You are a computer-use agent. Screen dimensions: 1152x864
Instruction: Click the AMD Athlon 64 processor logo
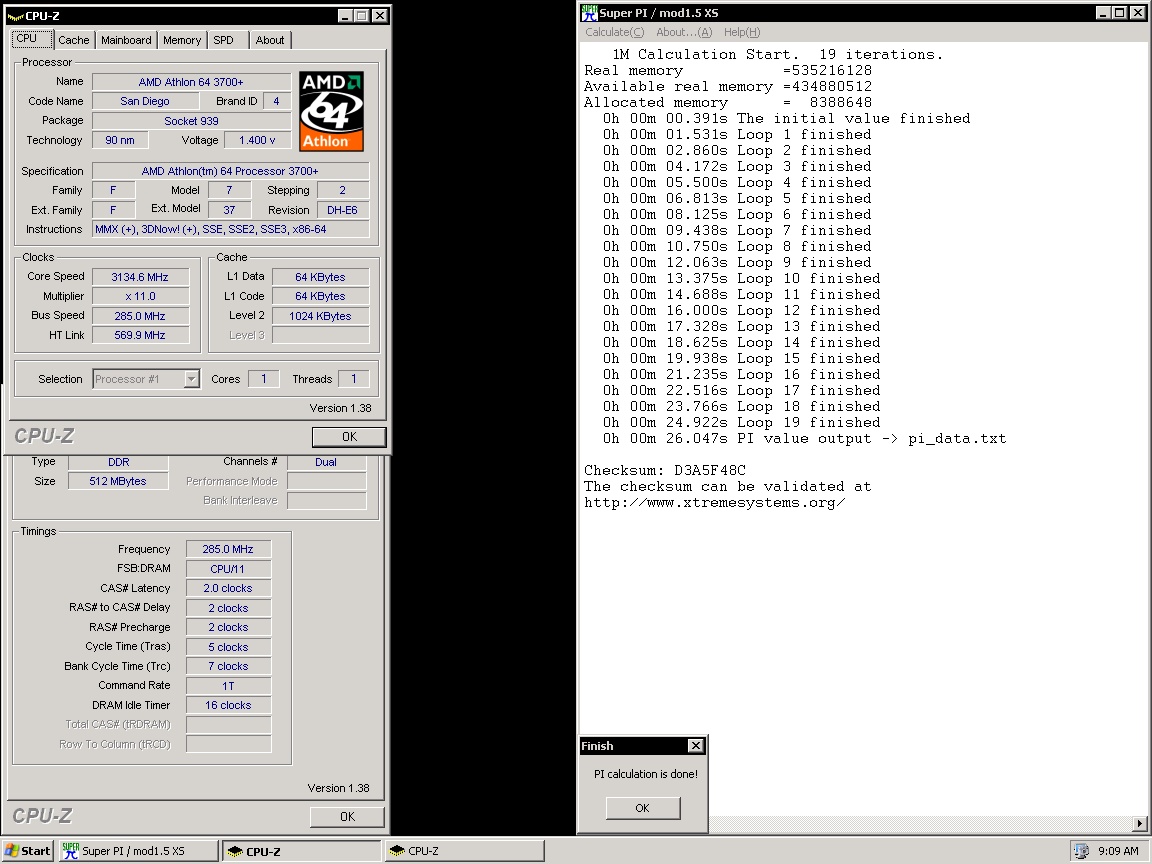[331, 111]
